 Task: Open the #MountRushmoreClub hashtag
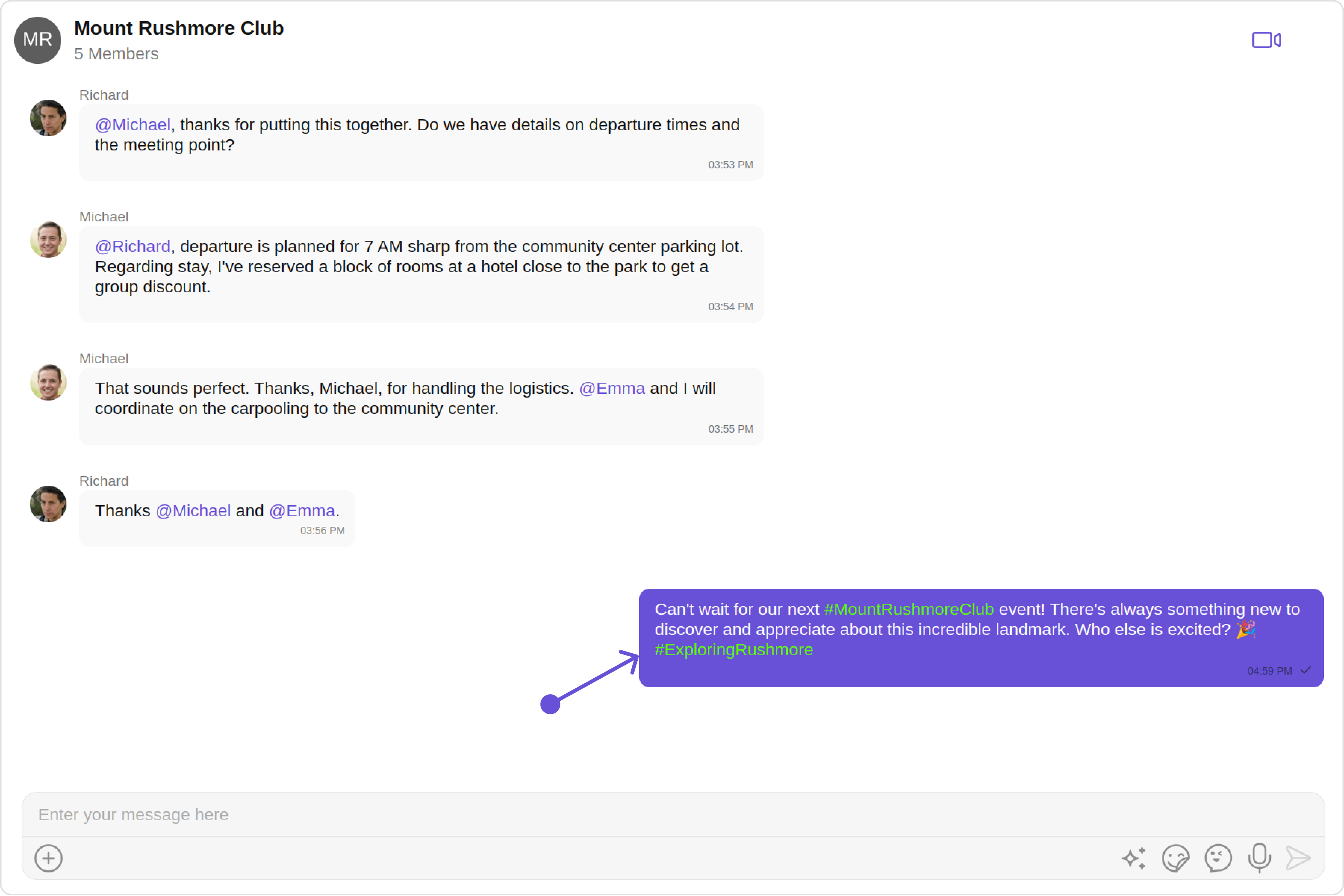[909, 609]
